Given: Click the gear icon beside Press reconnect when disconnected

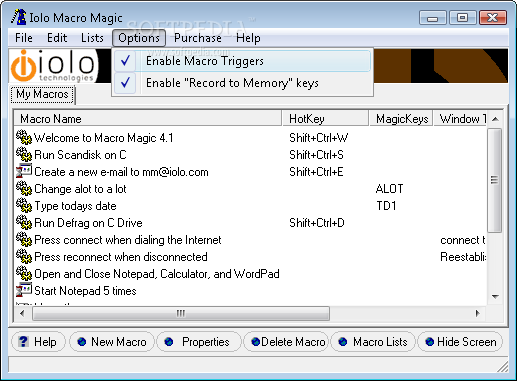Looking at the screenshot, I should pos(24,256).
